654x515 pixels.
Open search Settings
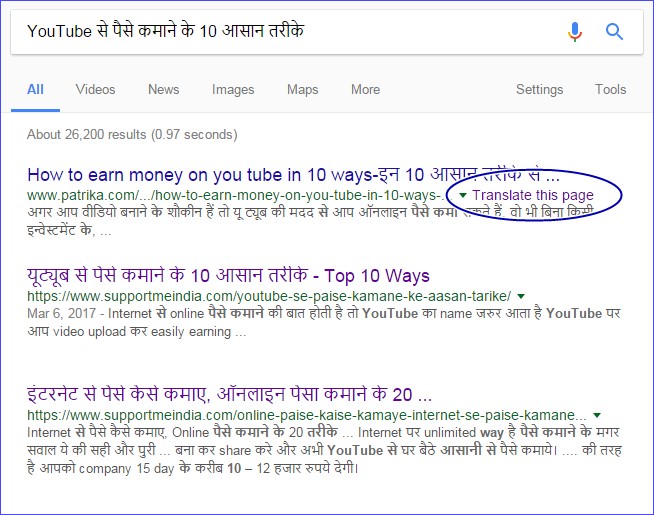pos(539,89)
